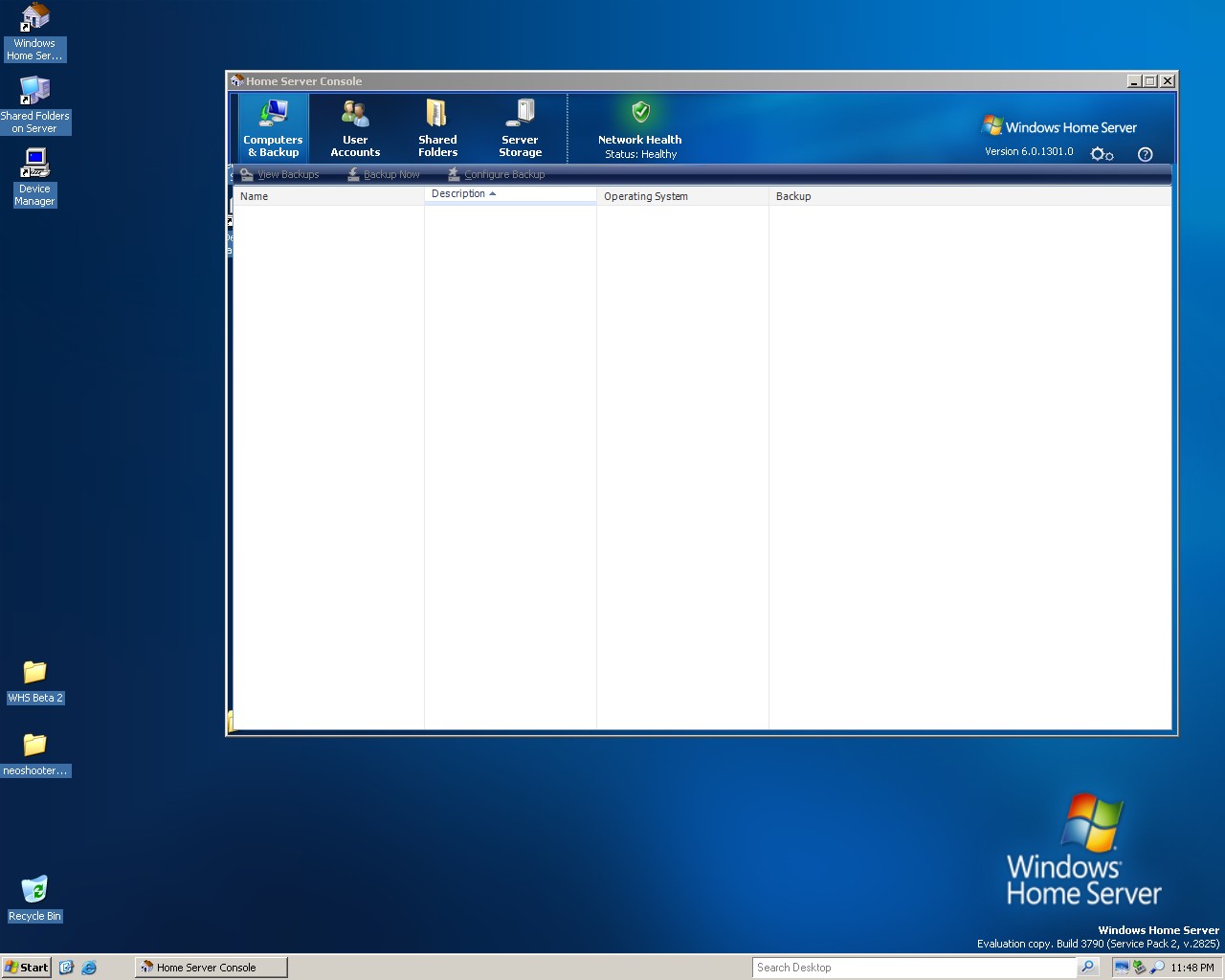Click magnifier tray icon near clock
Image resolution: width=1225 pixels, height=980 pixels.
point(1157,968)
